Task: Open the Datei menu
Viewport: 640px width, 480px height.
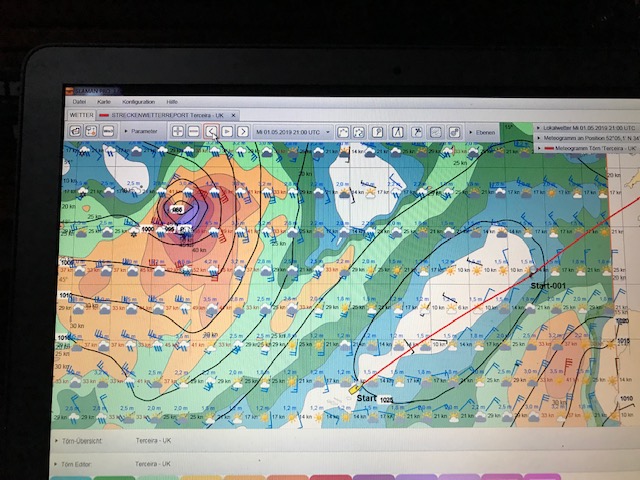Action: coord(79,102)
